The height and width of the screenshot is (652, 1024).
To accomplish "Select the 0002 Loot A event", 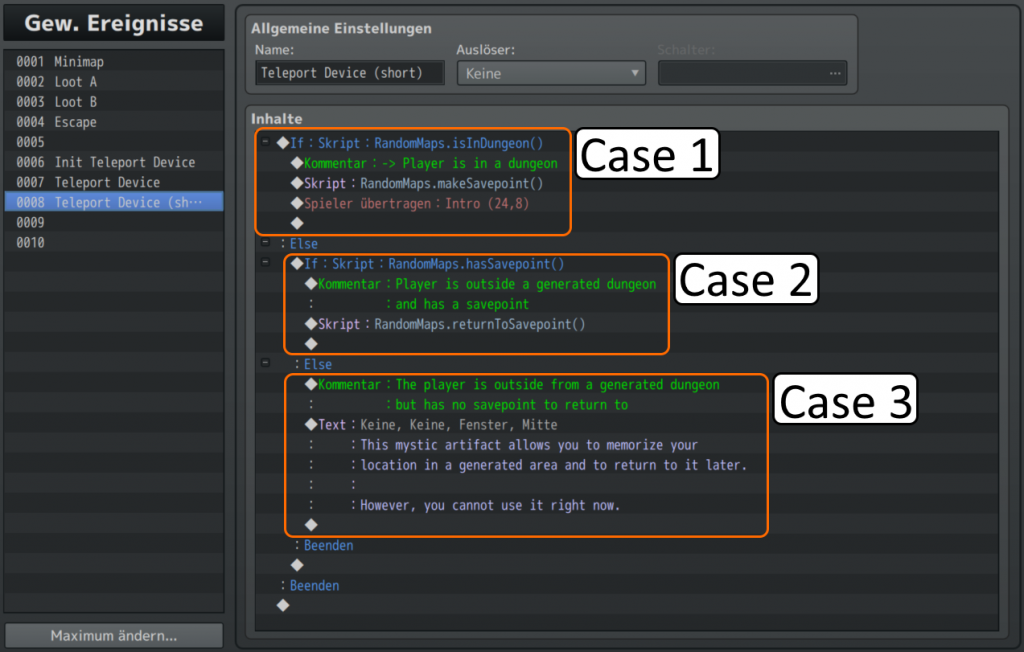I will (x=114, y=82).
